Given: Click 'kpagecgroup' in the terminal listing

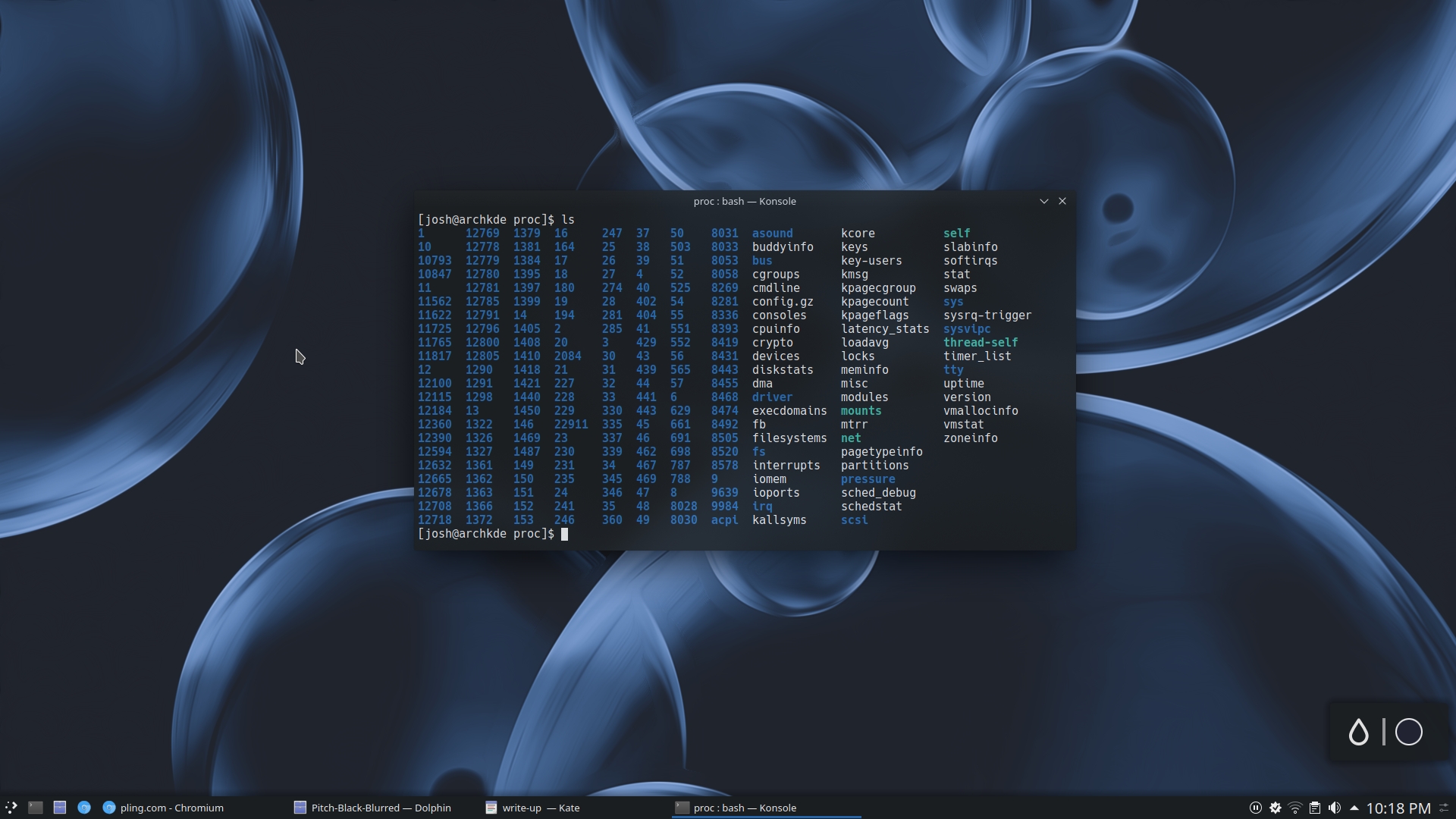Looking at the screenshot, I should (878, 288).
